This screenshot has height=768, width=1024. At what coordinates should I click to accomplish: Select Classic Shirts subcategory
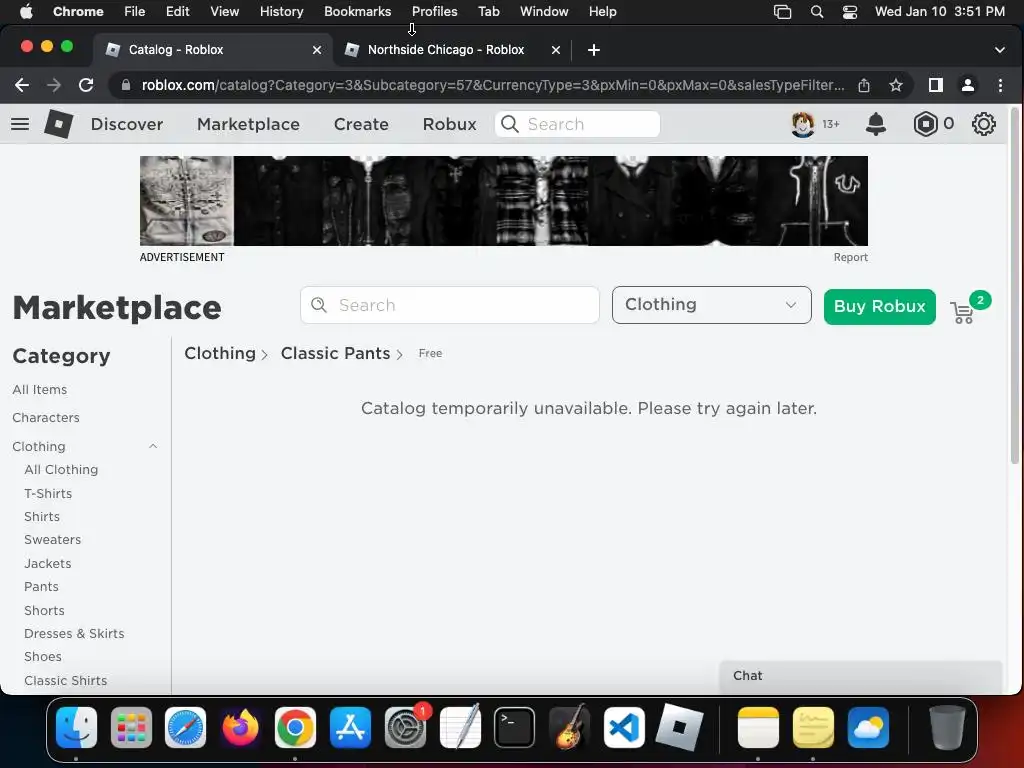coord(66,680)
